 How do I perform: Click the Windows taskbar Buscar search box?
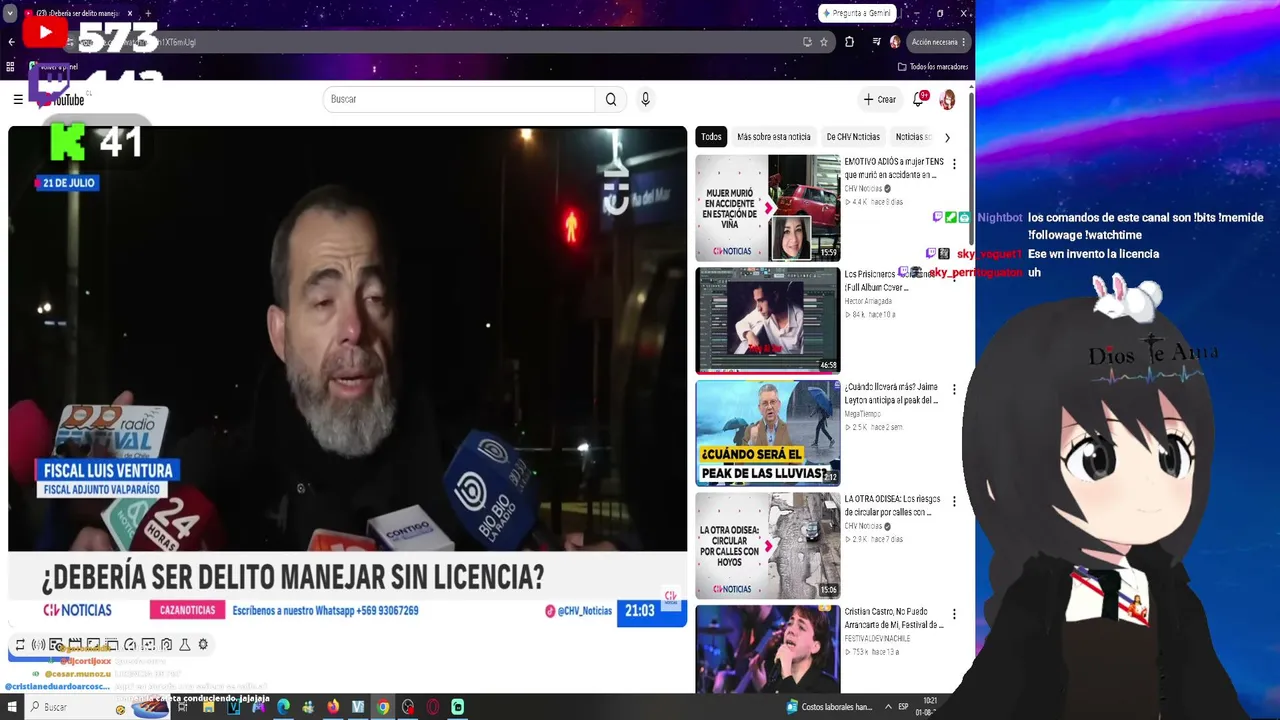(98, 707)
